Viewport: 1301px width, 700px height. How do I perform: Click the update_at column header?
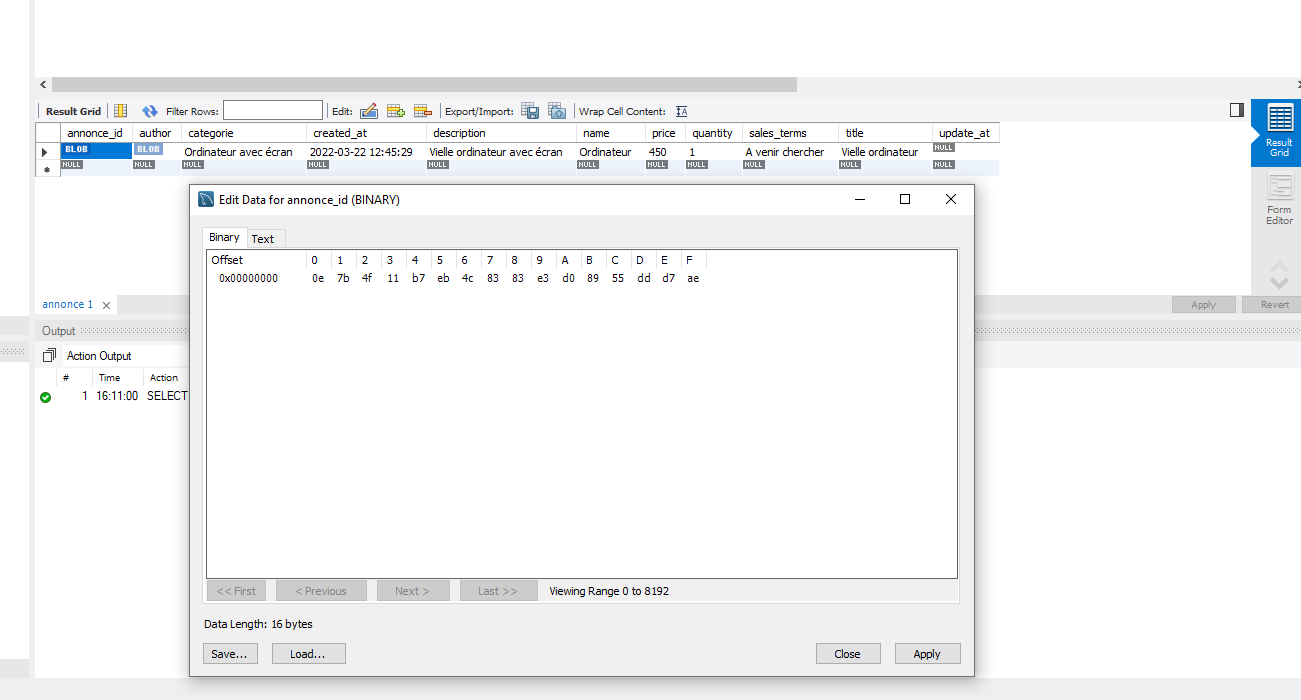pos(964,133)
